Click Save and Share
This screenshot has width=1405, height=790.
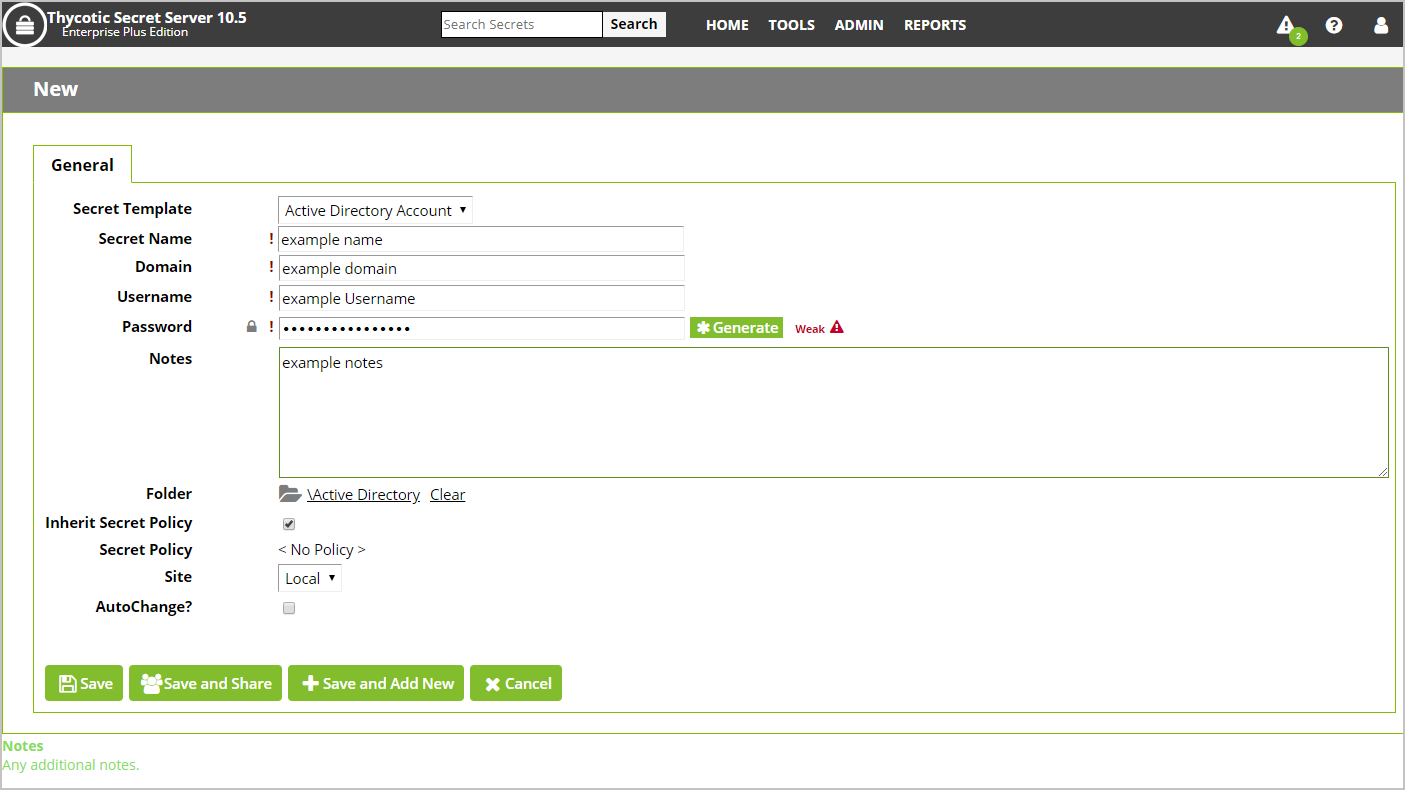click(x=206, y=683)
